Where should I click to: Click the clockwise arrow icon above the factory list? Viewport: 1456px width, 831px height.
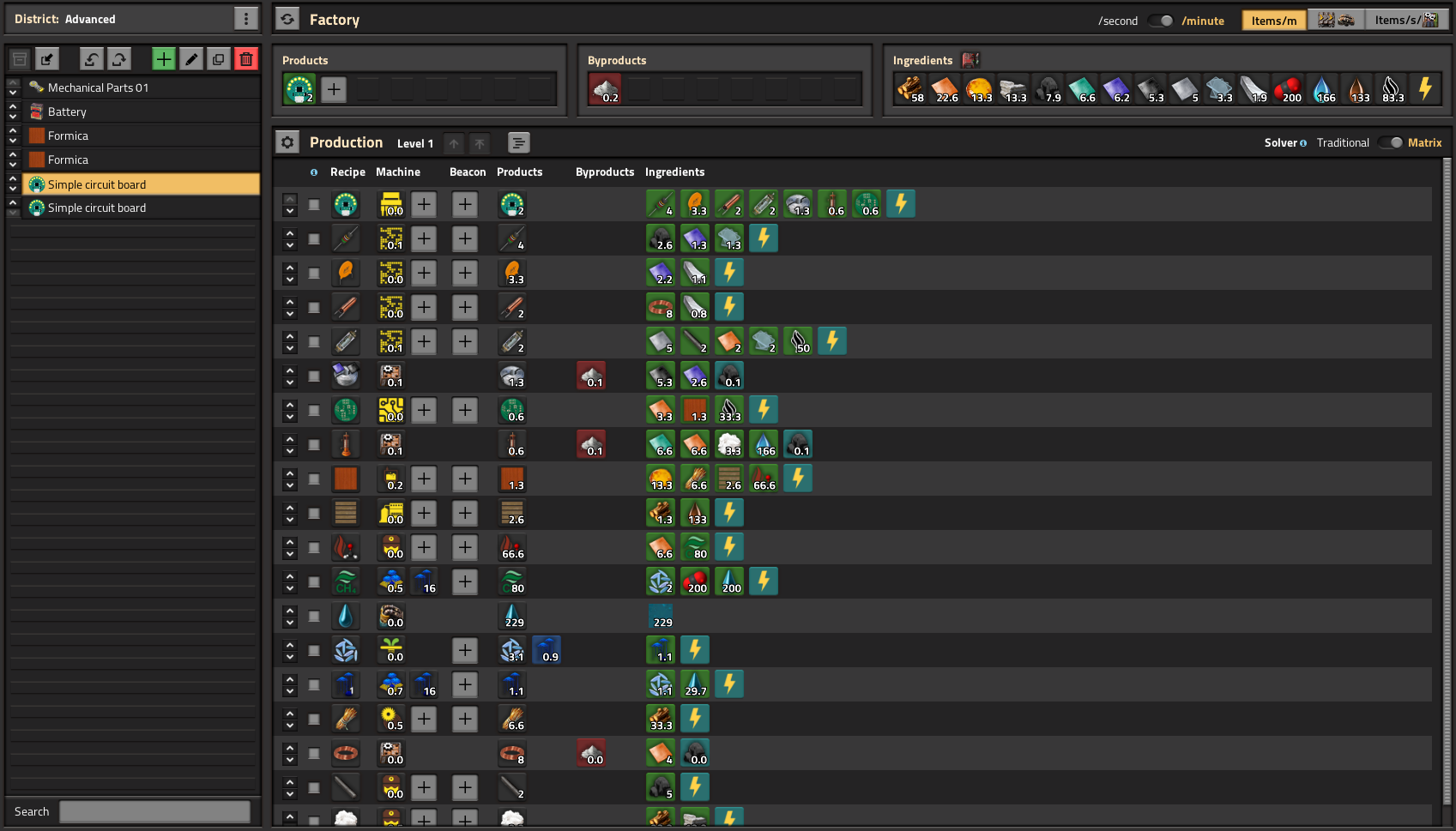point(119,59)
